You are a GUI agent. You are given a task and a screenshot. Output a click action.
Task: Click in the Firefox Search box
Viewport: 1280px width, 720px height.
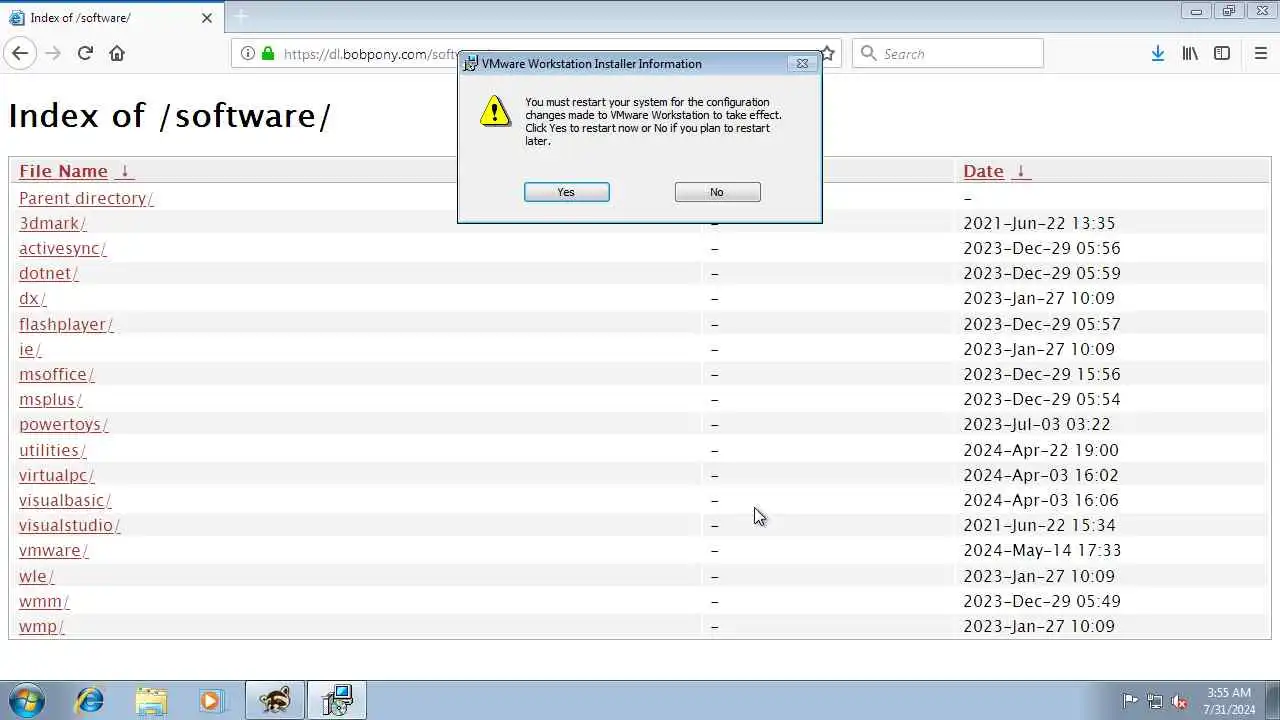pos(948,54)
